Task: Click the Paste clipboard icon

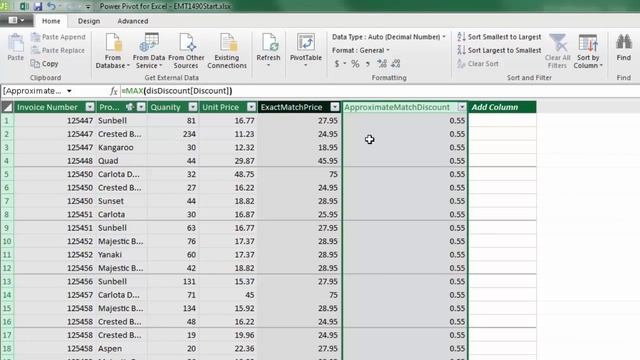Action: coord(16,47)
